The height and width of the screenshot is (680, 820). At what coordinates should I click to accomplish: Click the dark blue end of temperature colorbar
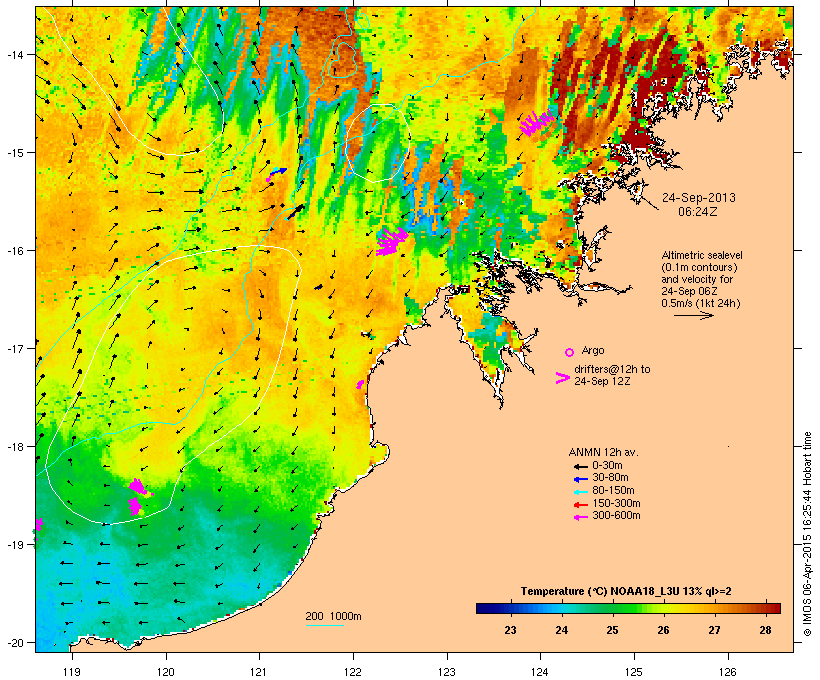point(485,608)
